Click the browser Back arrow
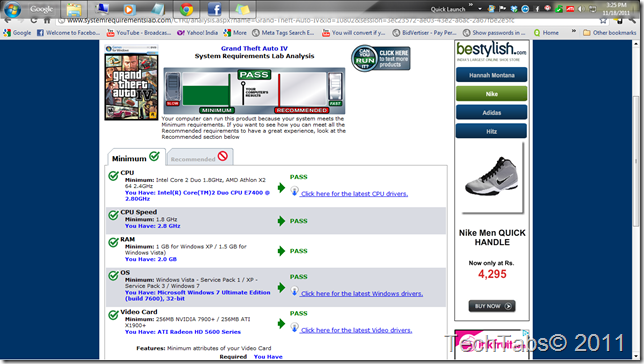The height and width of the screenshot is (364, 644). click(8, 20)
